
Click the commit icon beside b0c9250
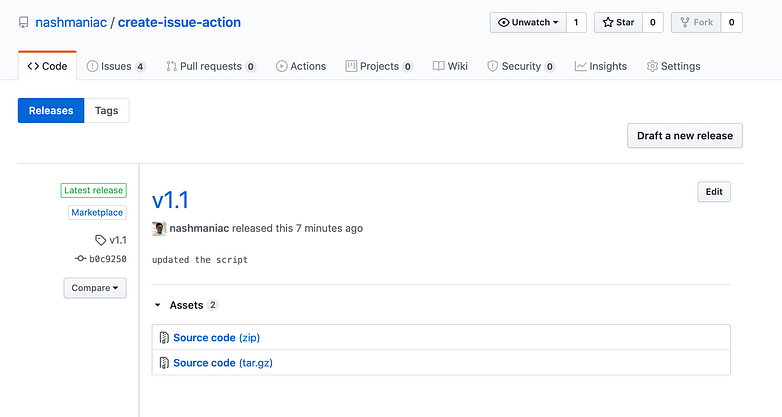point(80,258)
